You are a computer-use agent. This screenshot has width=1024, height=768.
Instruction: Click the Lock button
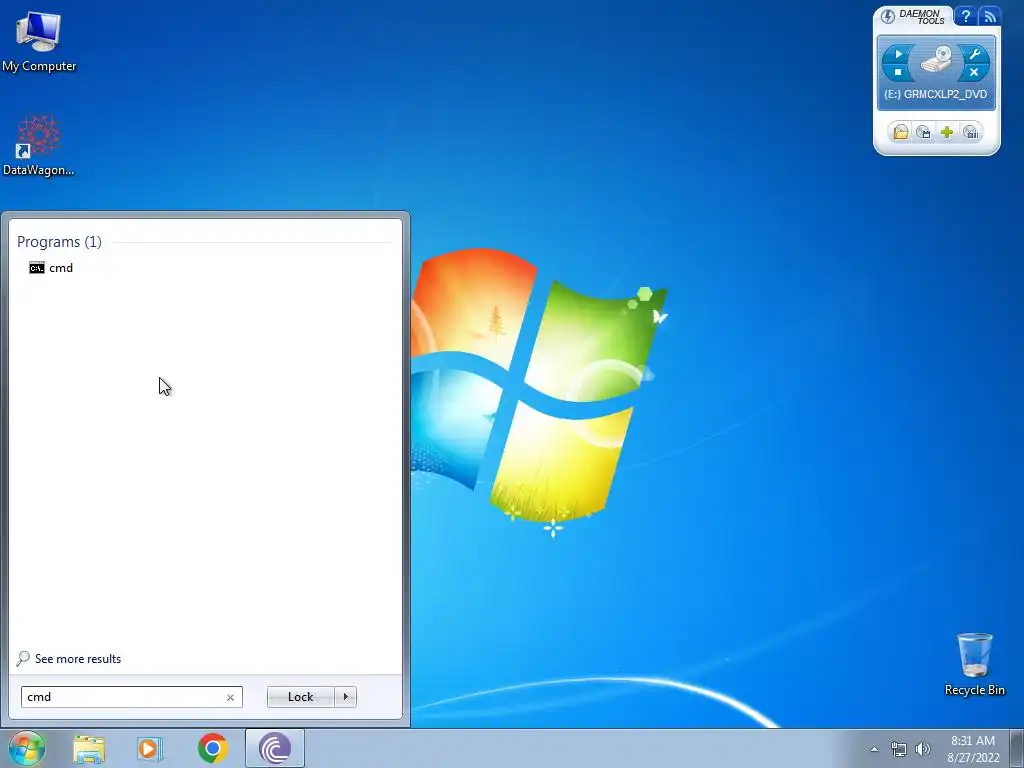[x=300, y=697]
